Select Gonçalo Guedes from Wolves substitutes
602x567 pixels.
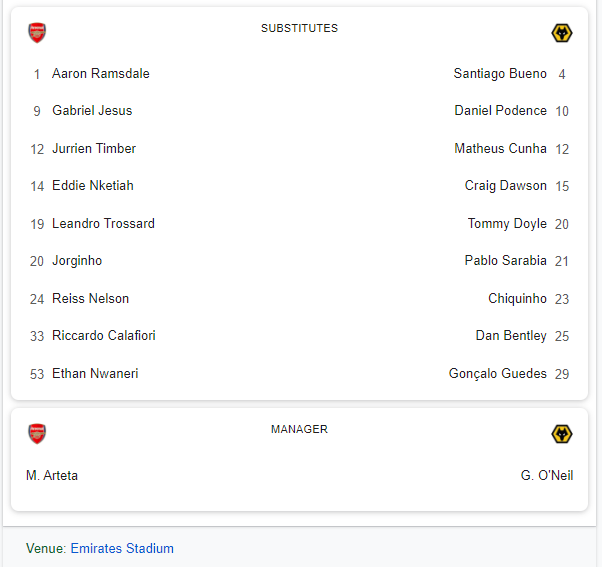498,374
